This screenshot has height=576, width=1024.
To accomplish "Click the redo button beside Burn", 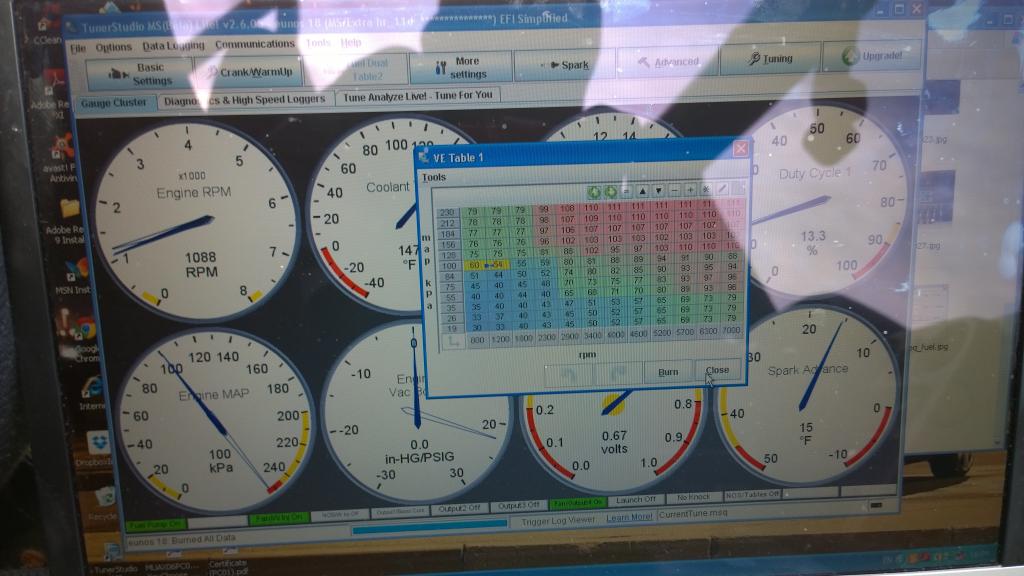I will (x=618, y=374).
